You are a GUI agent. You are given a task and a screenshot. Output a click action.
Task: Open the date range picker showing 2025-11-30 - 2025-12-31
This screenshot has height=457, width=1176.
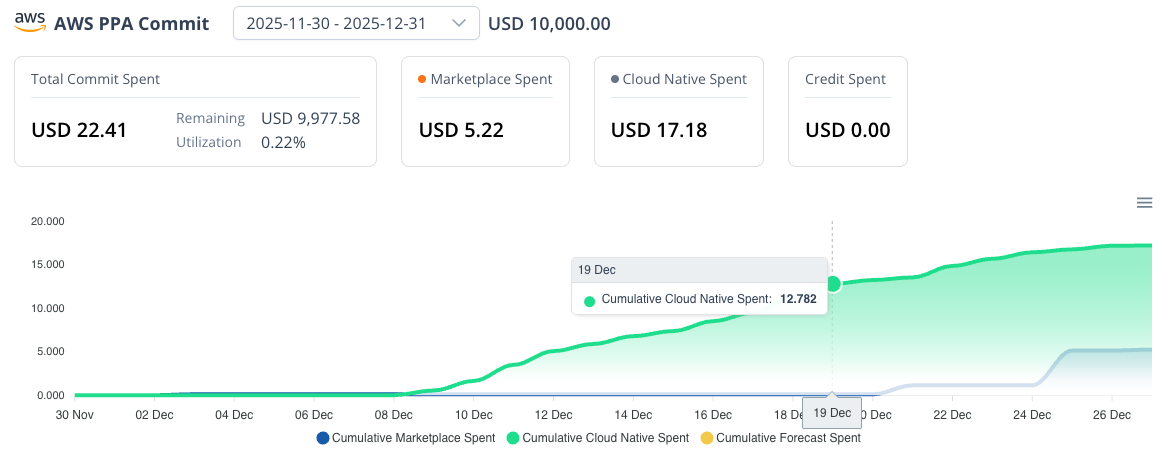(342, 23)
